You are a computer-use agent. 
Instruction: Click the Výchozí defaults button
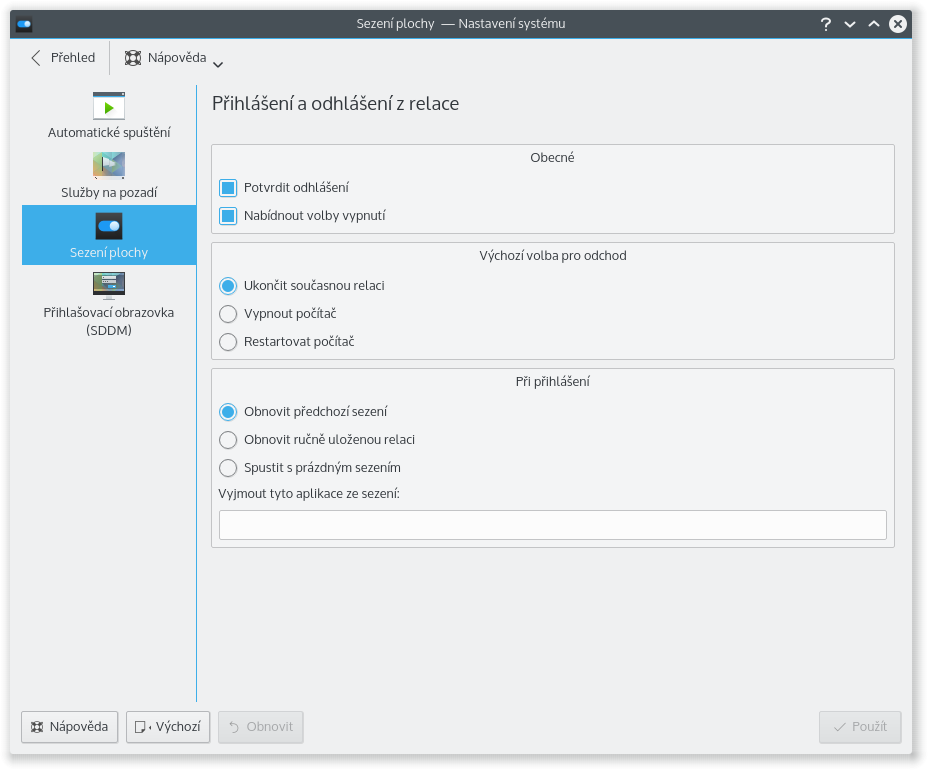(168, 727)
